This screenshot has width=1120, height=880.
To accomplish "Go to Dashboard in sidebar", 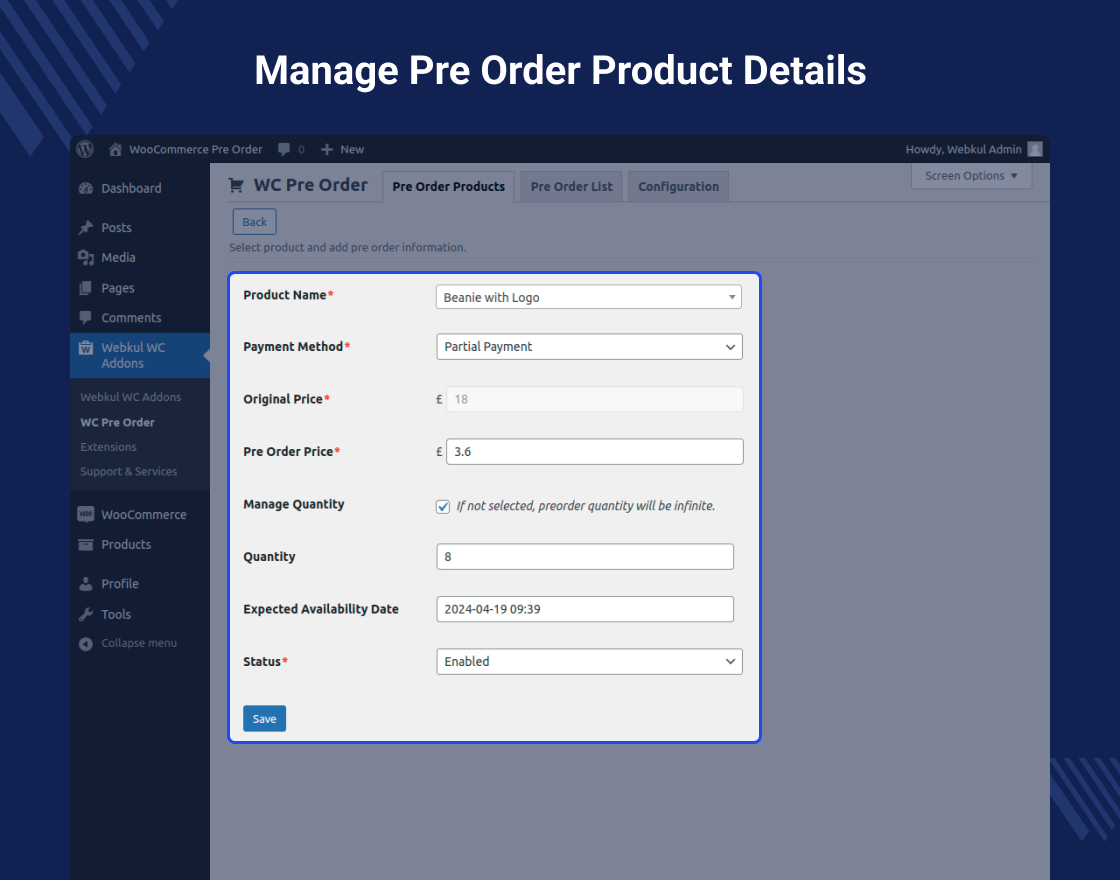I will (131, 189).
